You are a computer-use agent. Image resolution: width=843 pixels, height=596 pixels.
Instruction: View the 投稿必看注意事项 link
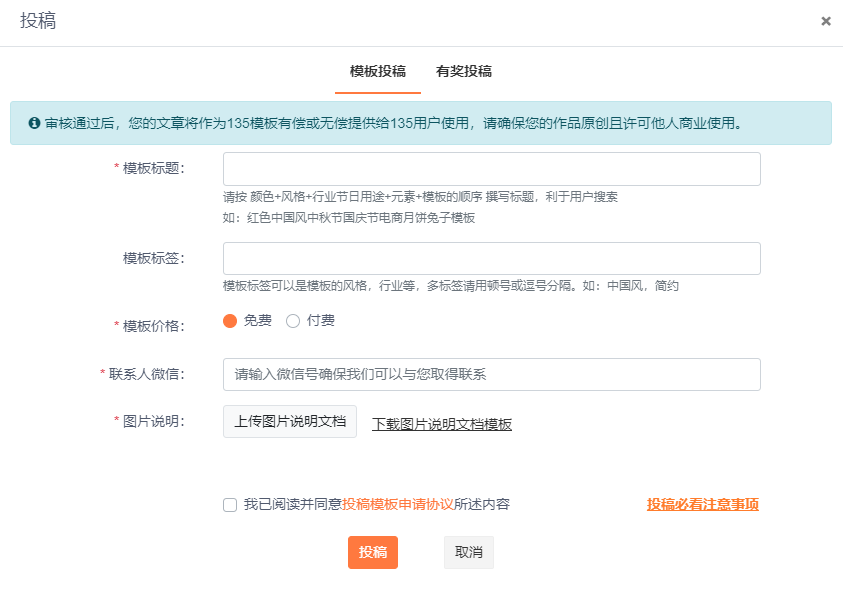pos(703,505)
